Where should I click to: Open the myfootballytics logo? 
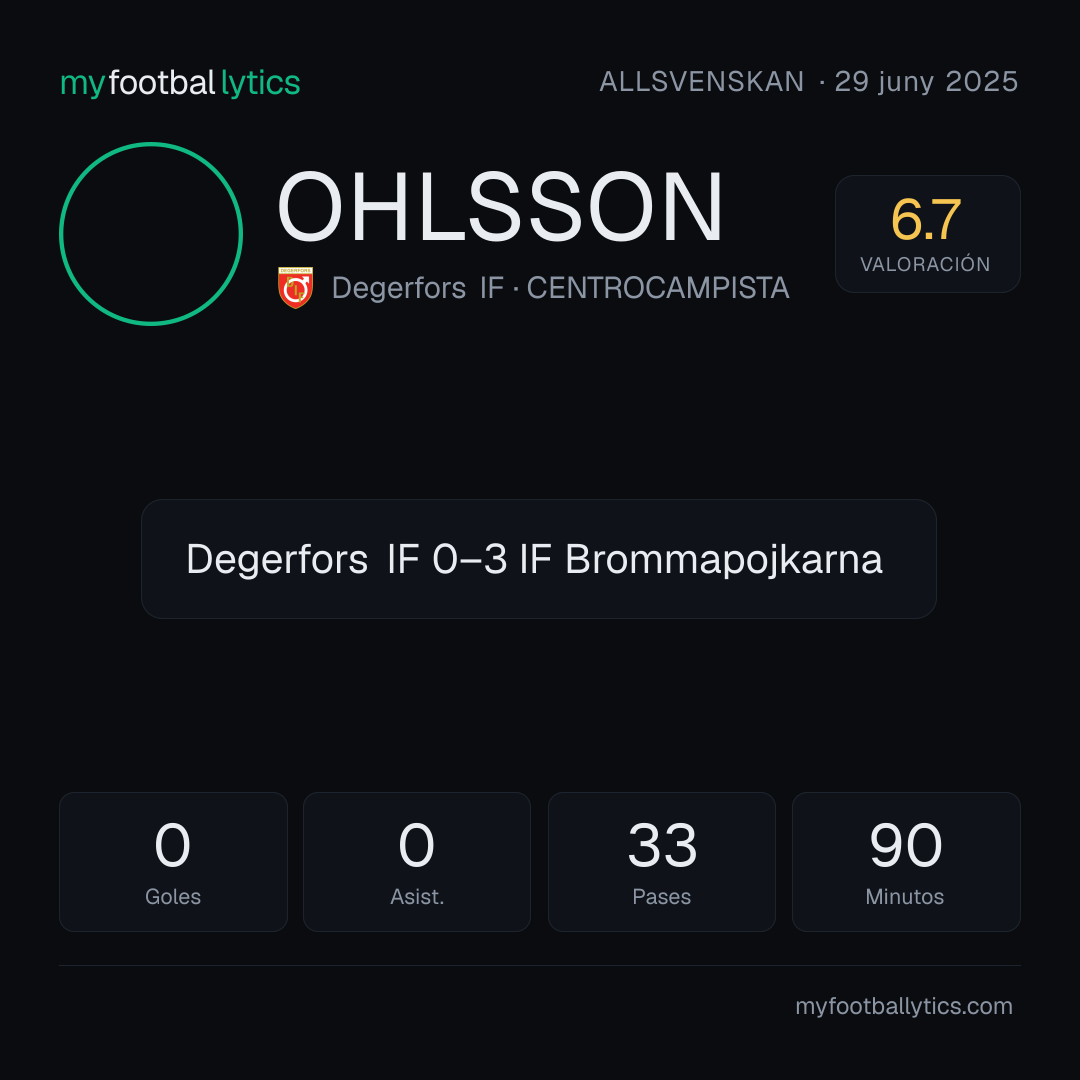180,83
